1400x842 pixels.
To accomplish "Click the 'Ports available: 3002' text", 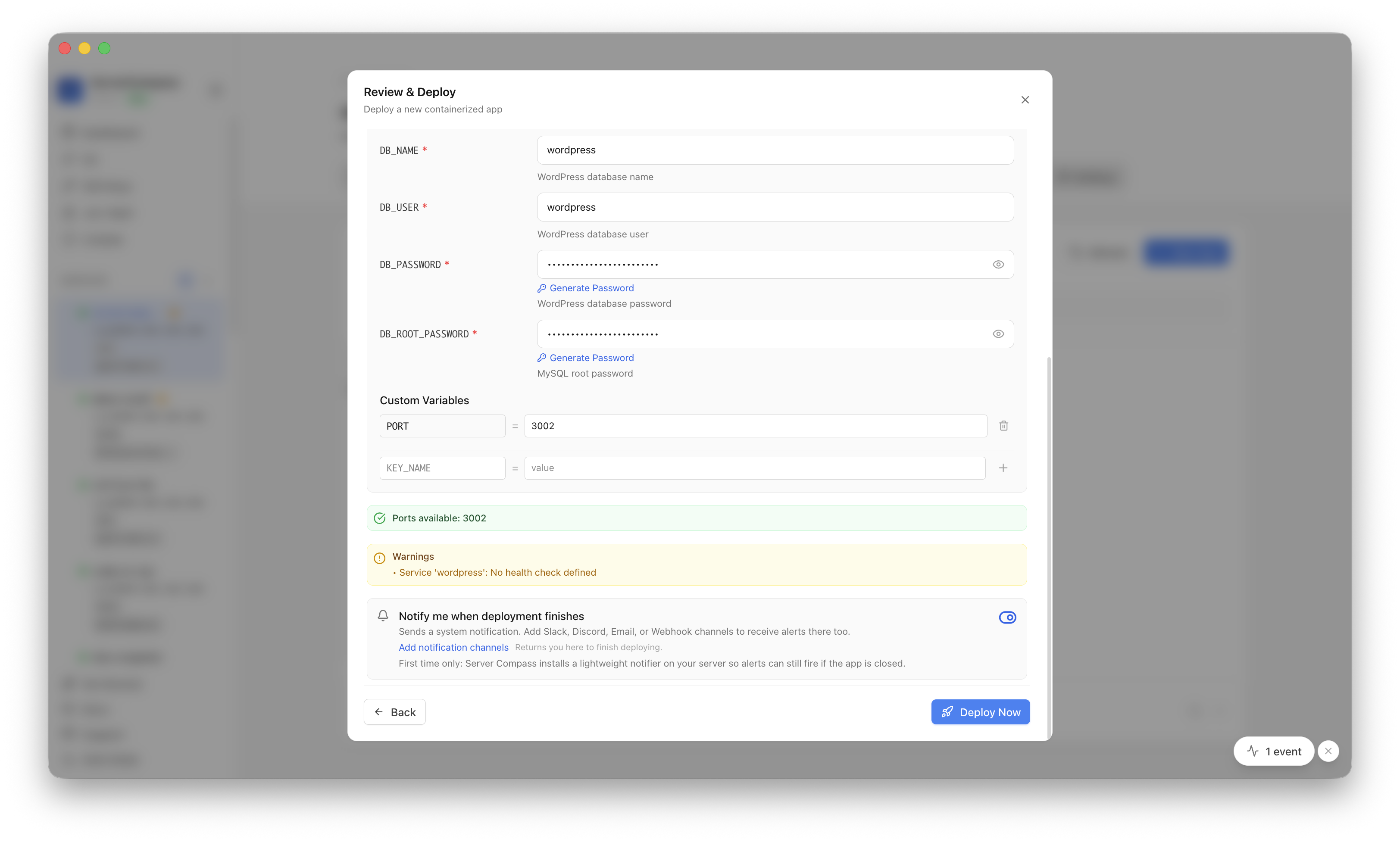I will tap(439, 518).
